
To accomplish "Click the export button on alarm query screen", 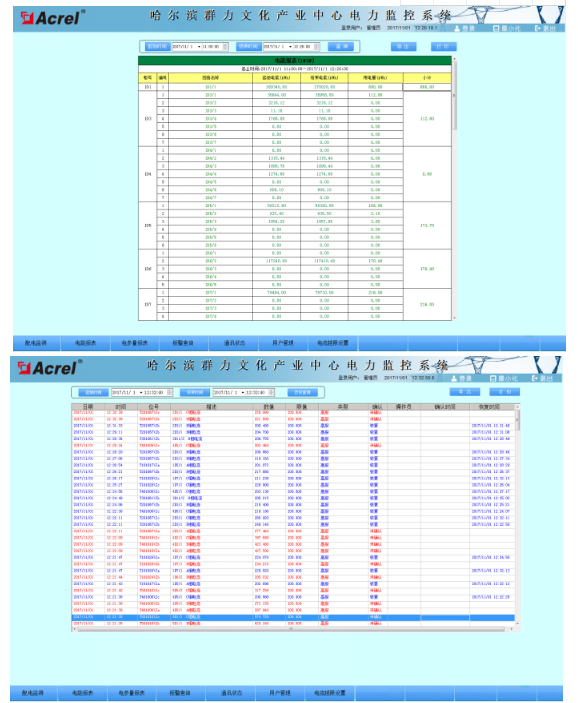I will (x=465, y=392).
